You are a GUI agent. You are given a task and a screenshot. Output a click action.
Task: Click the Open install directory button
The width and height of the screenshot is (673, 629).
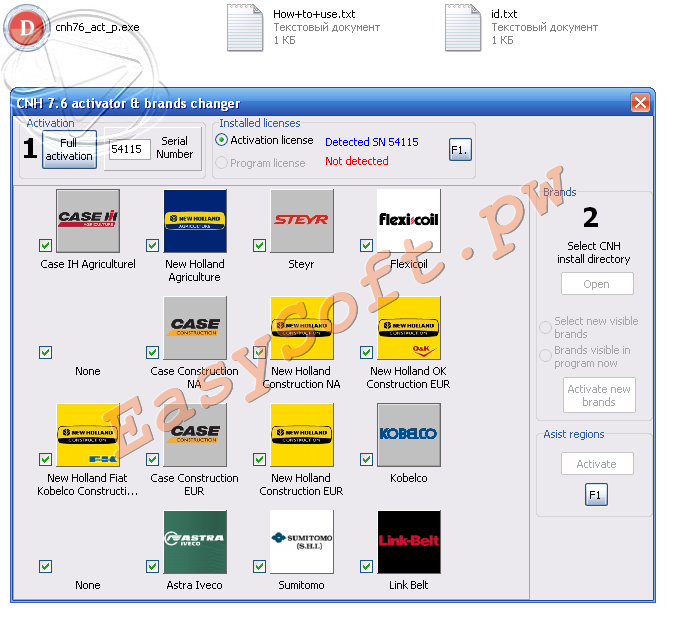tap(597, 284)
